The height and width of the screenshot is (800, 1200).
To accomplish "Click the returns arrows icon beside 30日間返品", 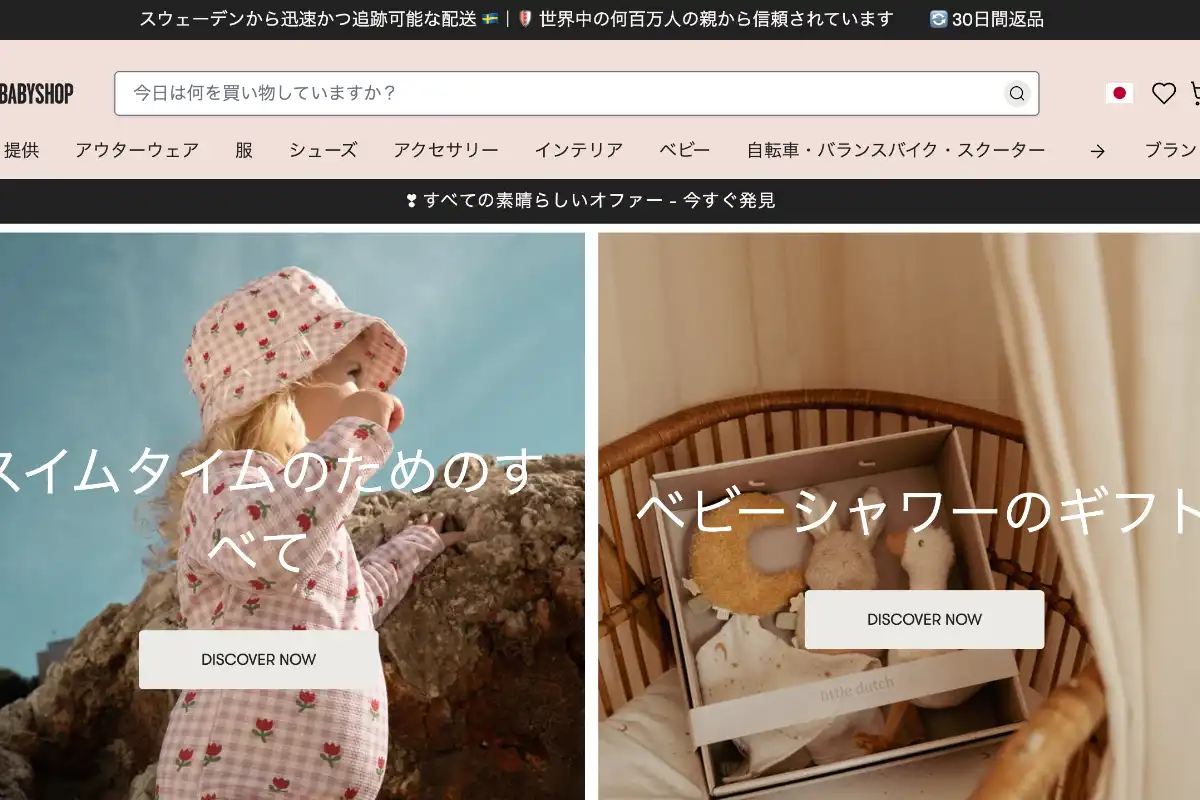I will coord(938,19).
